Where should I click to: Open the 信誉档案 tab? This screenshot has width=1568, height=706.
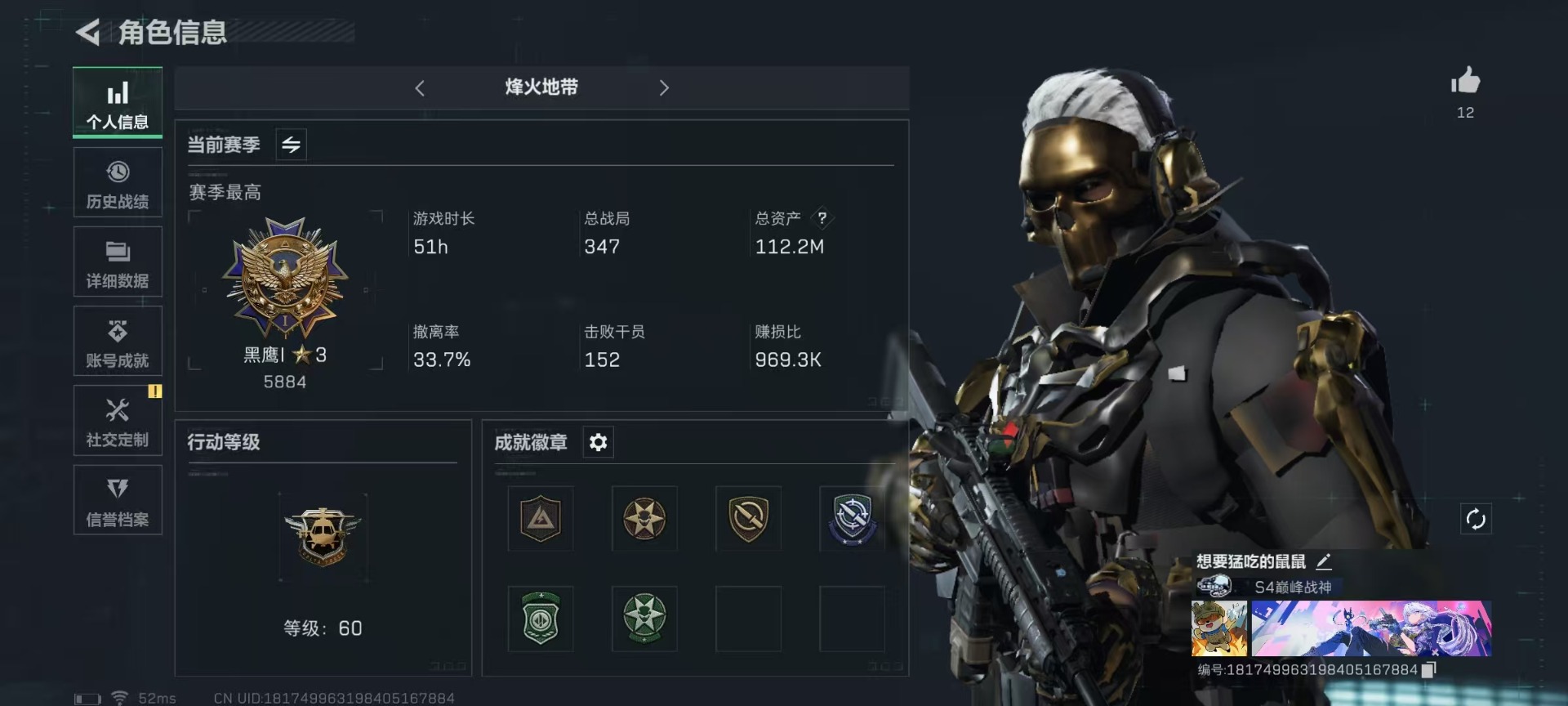pos(118,500)
